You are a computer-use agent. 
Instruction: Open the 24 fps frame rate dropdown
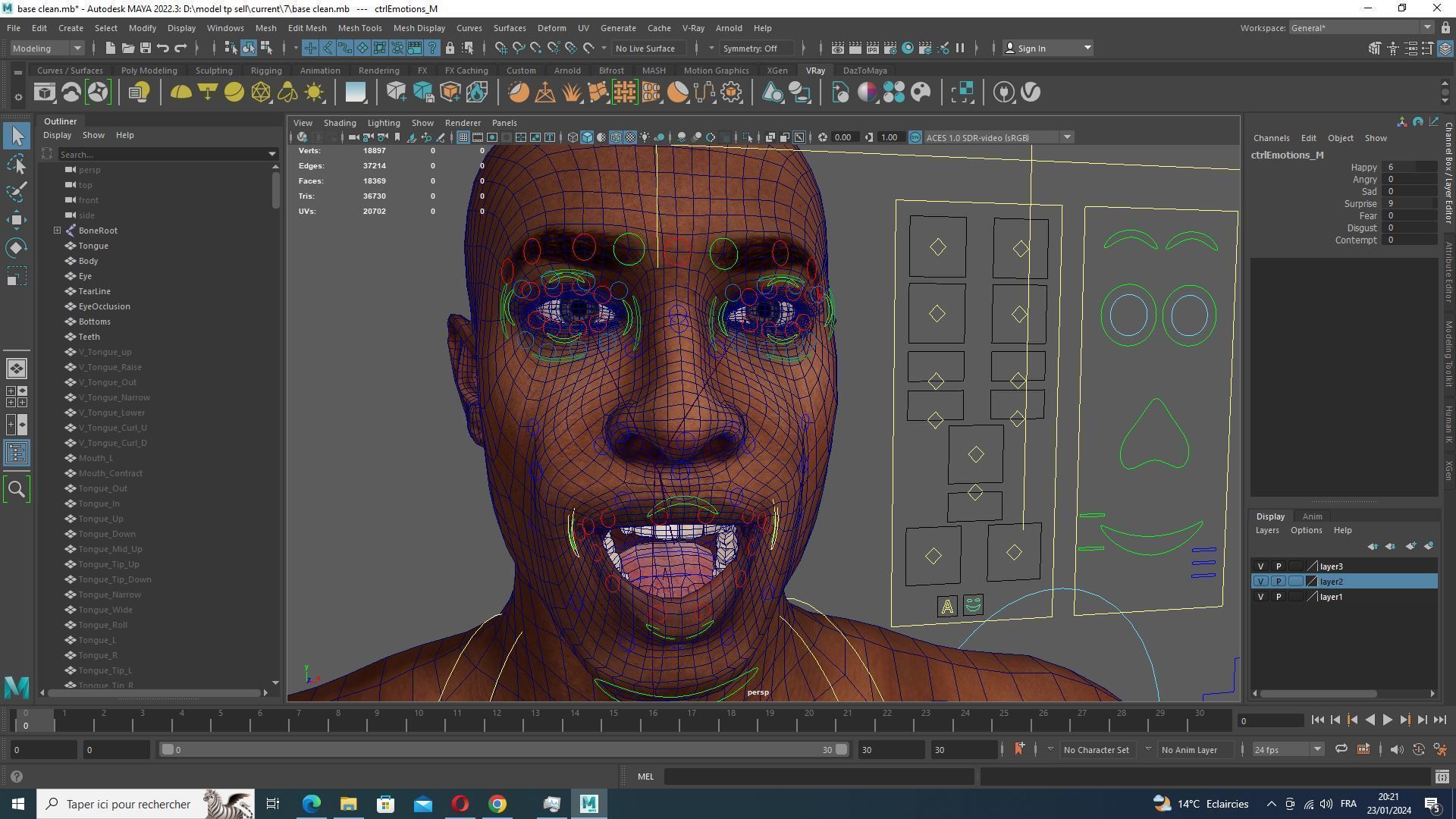(1287, 749)
